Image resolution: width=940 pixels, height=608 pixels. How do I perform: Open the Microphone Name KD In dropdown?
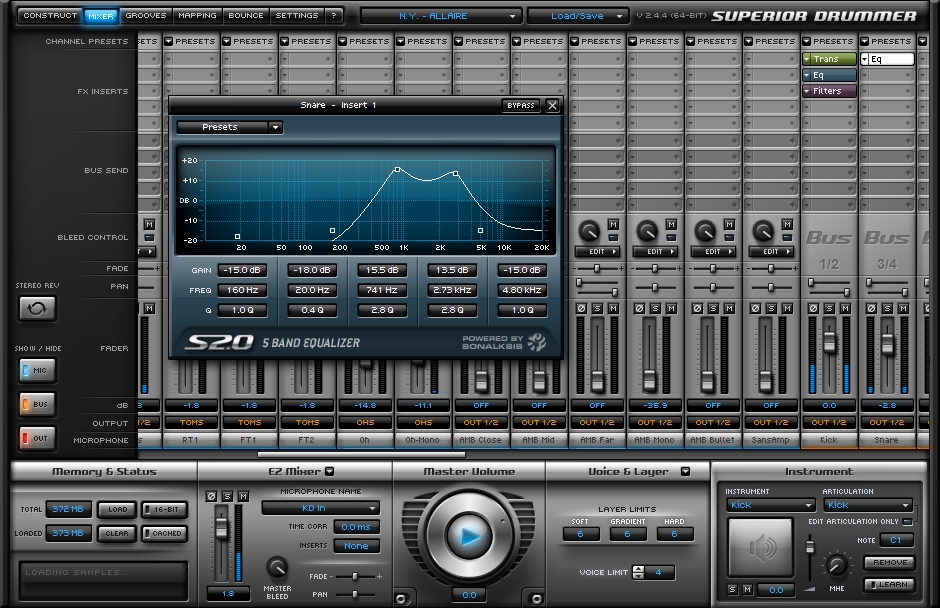(321, 508)
